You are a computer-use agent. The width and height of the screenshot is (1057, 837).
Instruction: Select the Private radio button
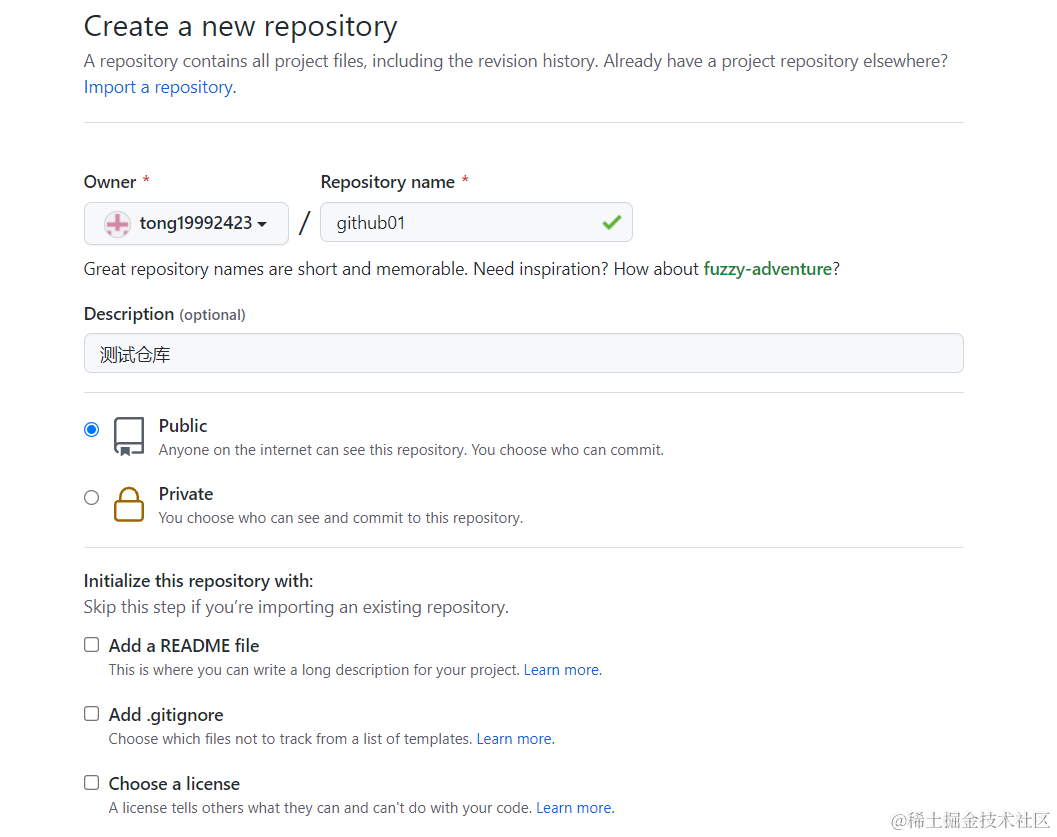click(x=92, y=497)
